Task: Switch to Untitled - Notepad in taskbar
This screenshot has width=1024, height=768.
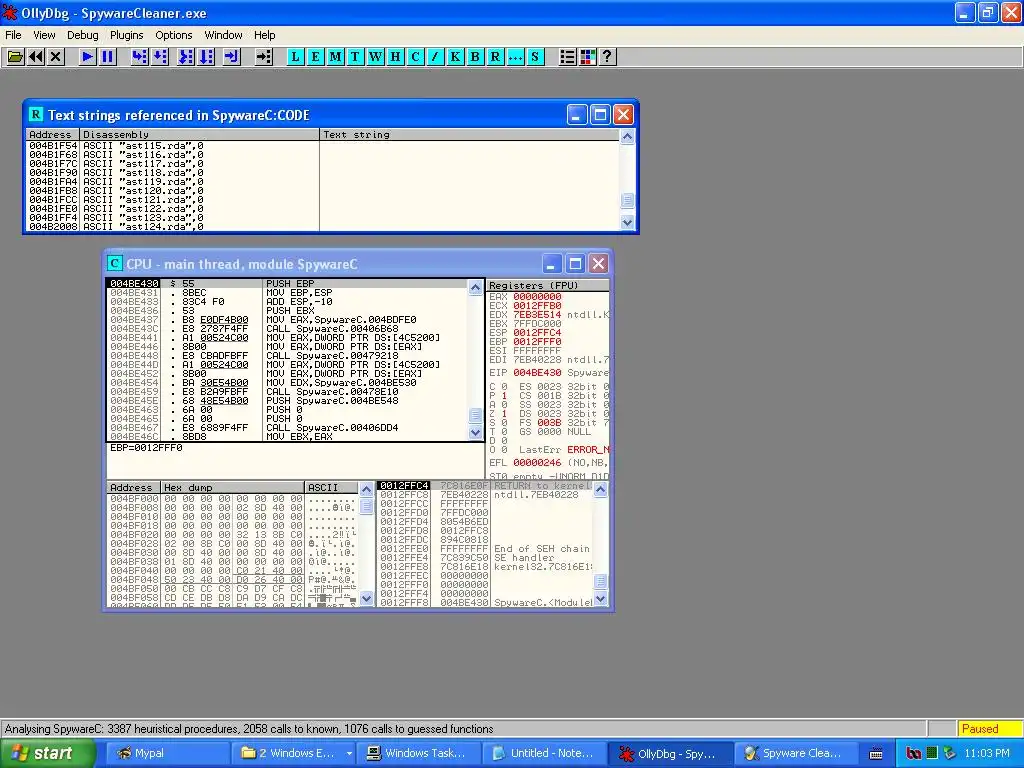Action: coord(543,753)
